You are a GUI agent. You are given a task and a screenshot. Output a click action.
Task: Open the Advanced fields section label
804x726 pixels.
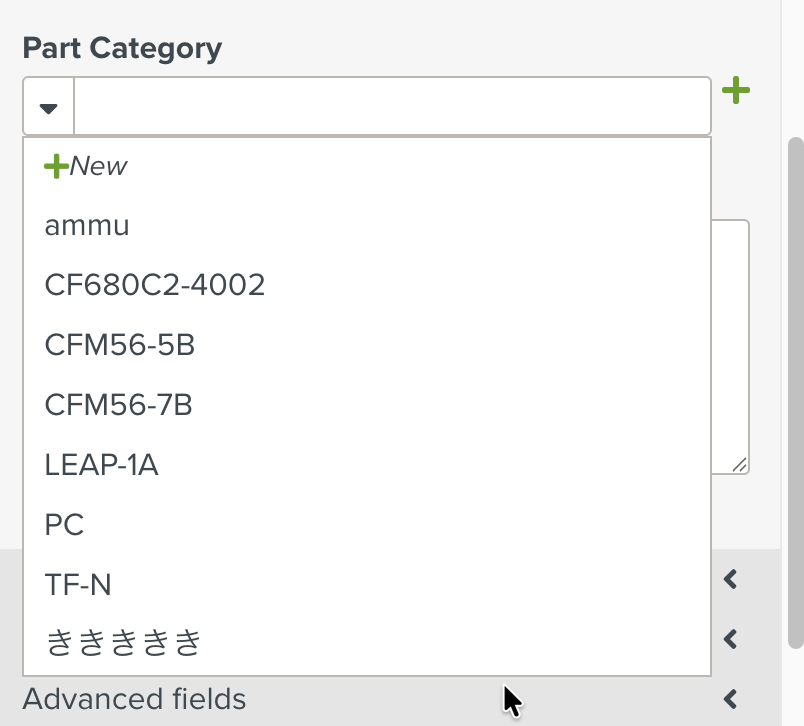pos(134,699)
